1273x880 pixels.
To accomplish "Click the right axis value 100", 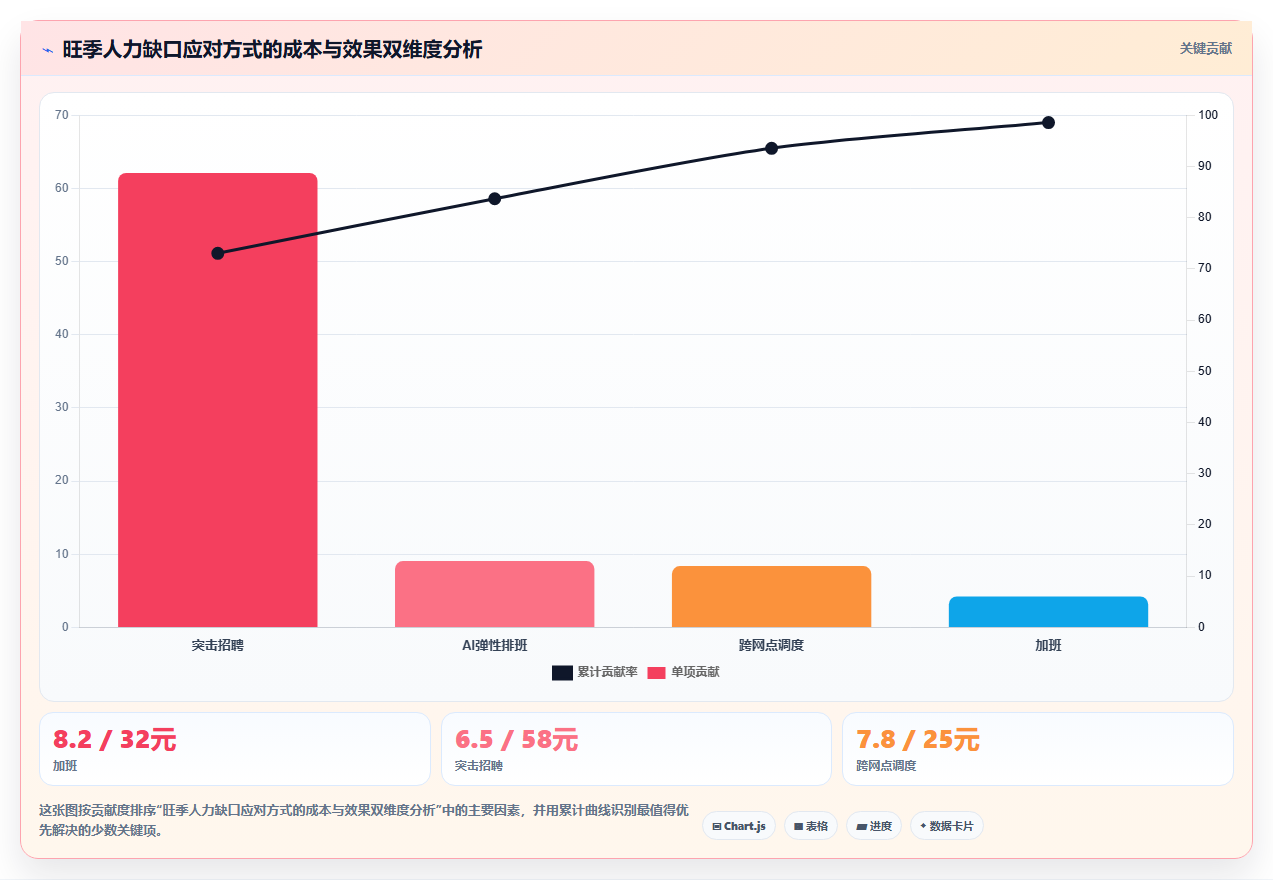I will click(x=1208, y=115).
